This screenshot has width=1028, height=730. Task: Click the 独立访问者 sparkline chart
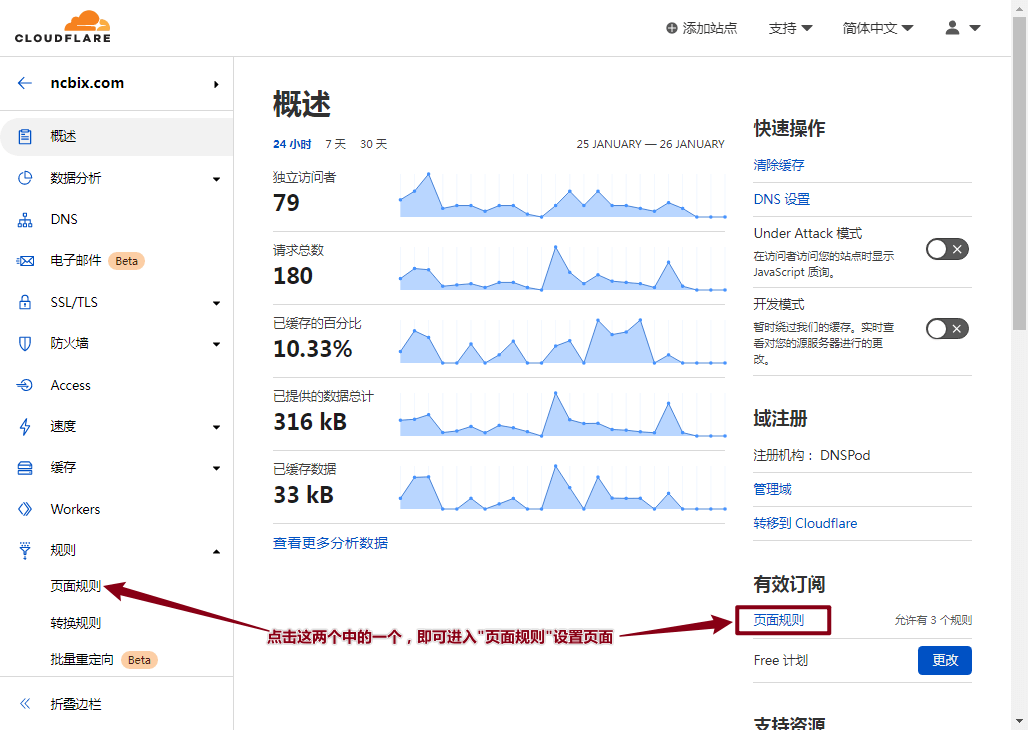(x=563, y=195)
